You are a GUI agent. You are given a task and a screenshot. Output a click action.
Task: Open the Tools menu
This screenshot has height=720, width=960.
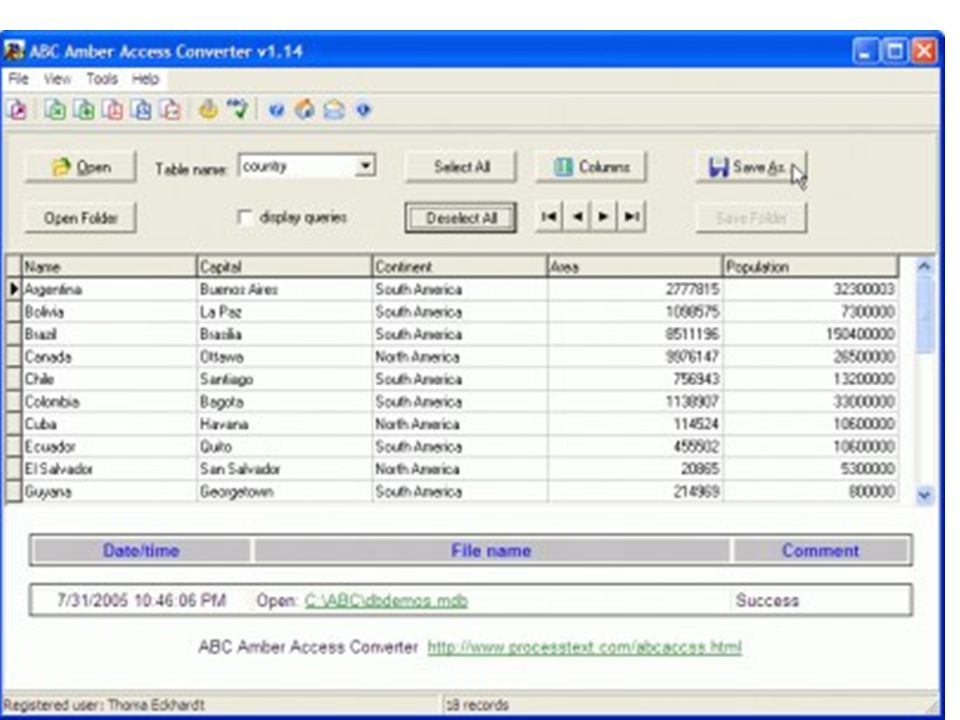coord(102,79)
